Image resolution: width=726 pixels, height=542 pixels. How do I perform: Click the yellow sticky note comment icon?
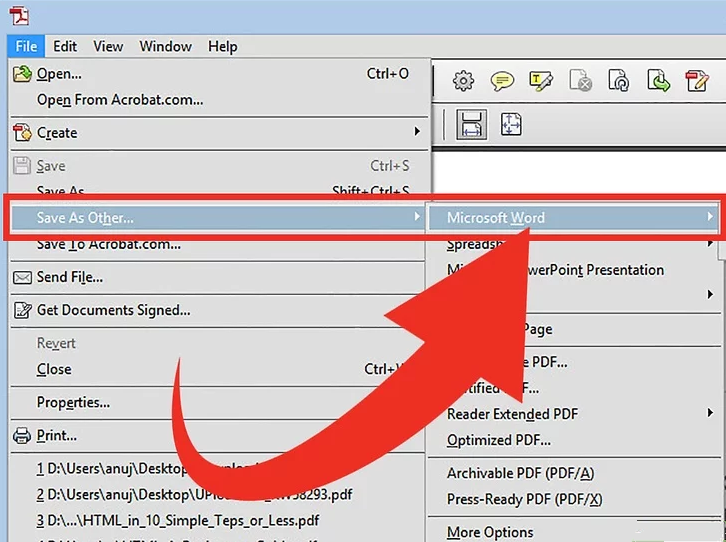[x=502, y=81]
